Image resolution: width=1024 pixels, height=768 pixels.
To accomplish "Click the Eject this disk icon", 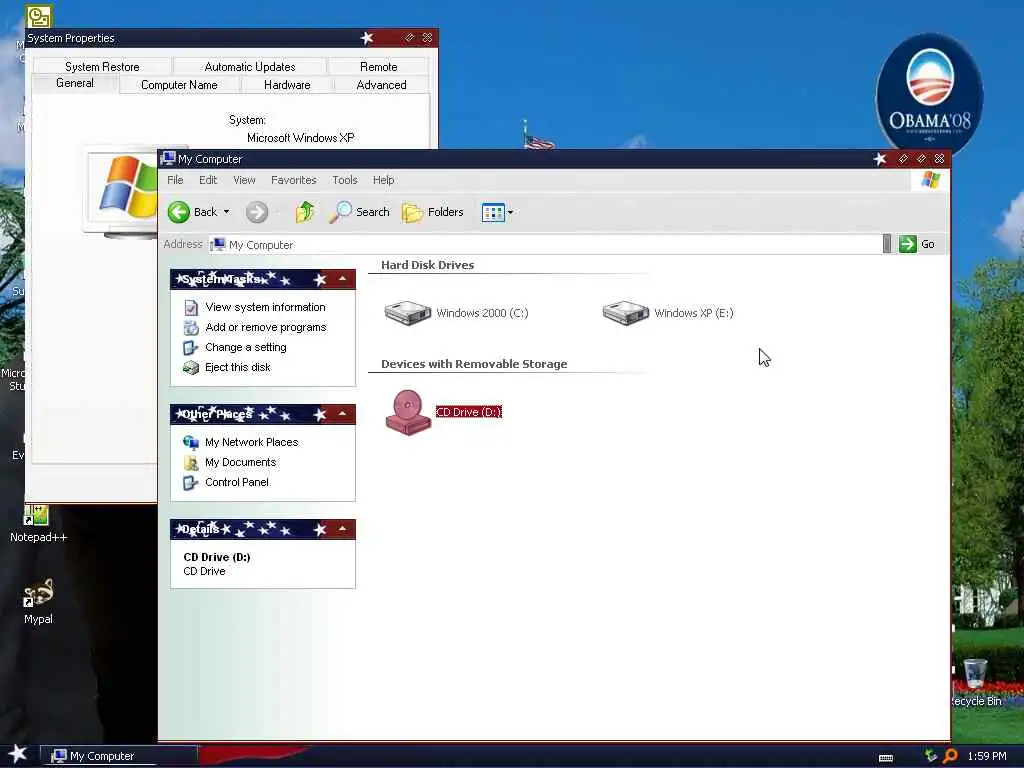I will coord(191,368).
